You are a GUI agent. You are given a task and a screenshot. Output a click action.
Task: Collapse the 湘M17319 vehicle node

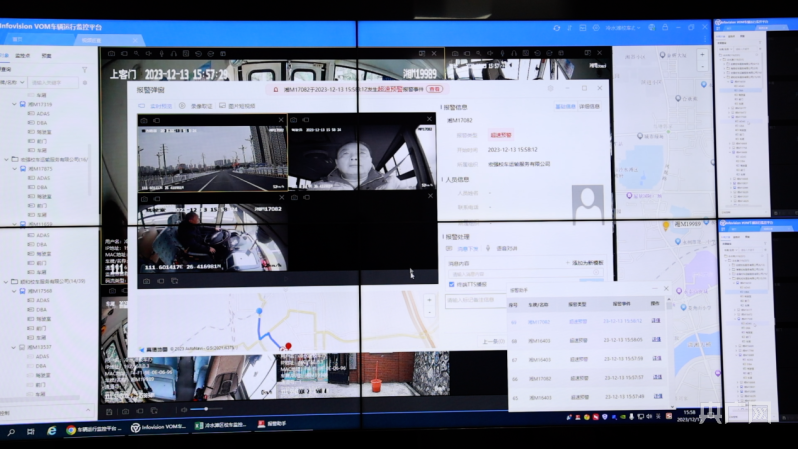click(14, 104)
